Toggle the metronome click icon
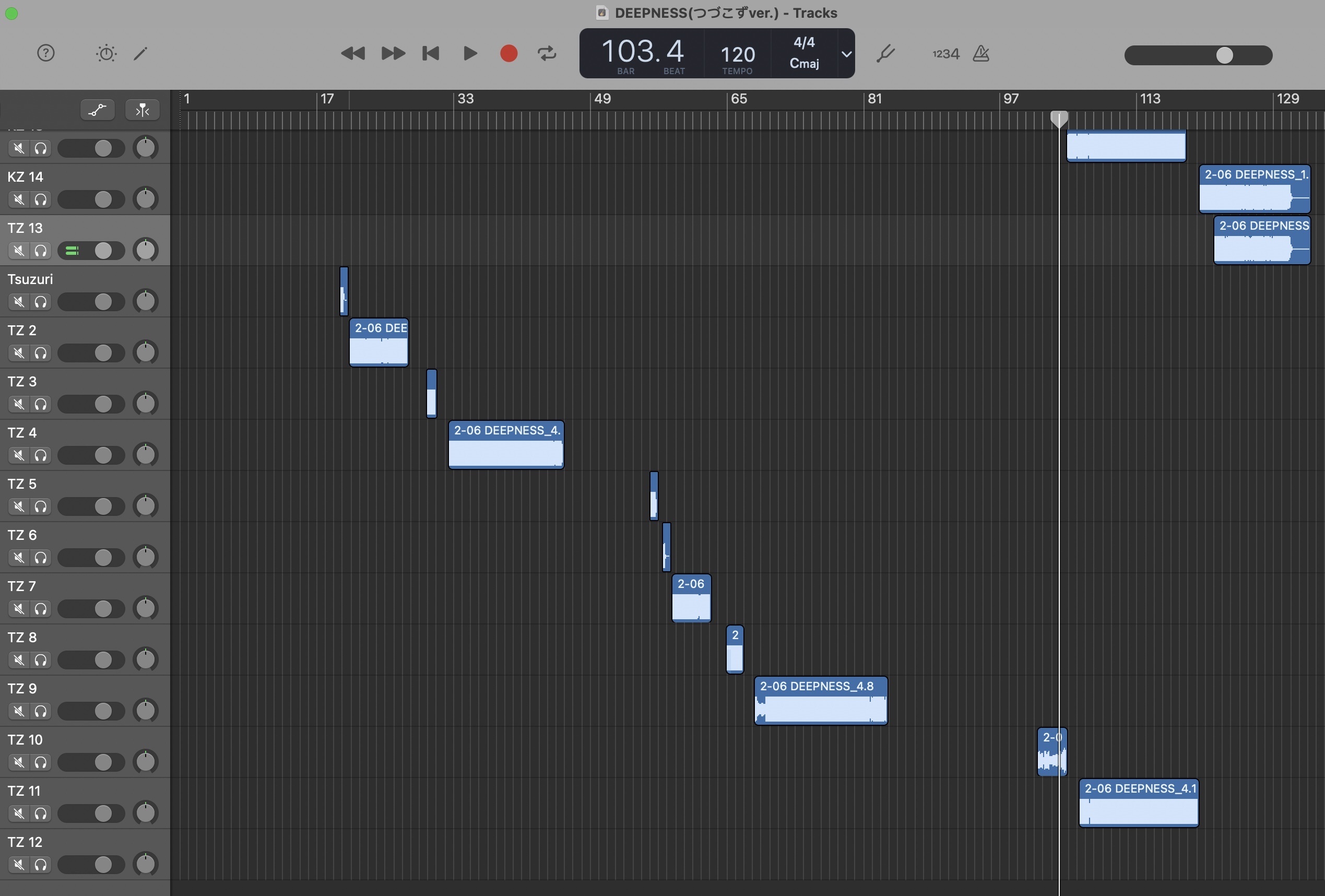Viewport: 1325px width, 896px height. pos(980,54)
